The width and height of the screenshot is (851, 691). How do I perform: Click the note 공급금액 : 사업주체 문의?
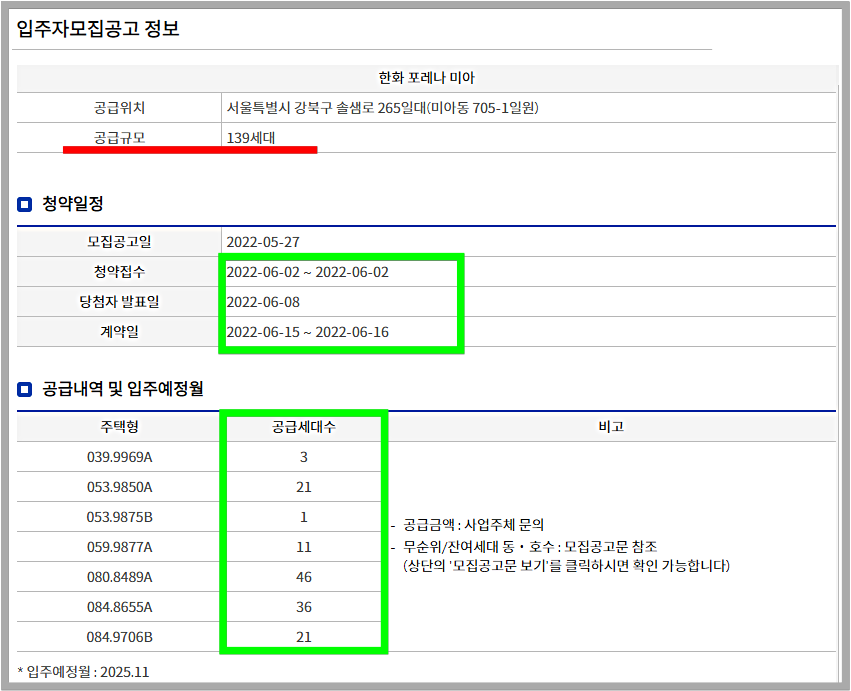(473, 525)
